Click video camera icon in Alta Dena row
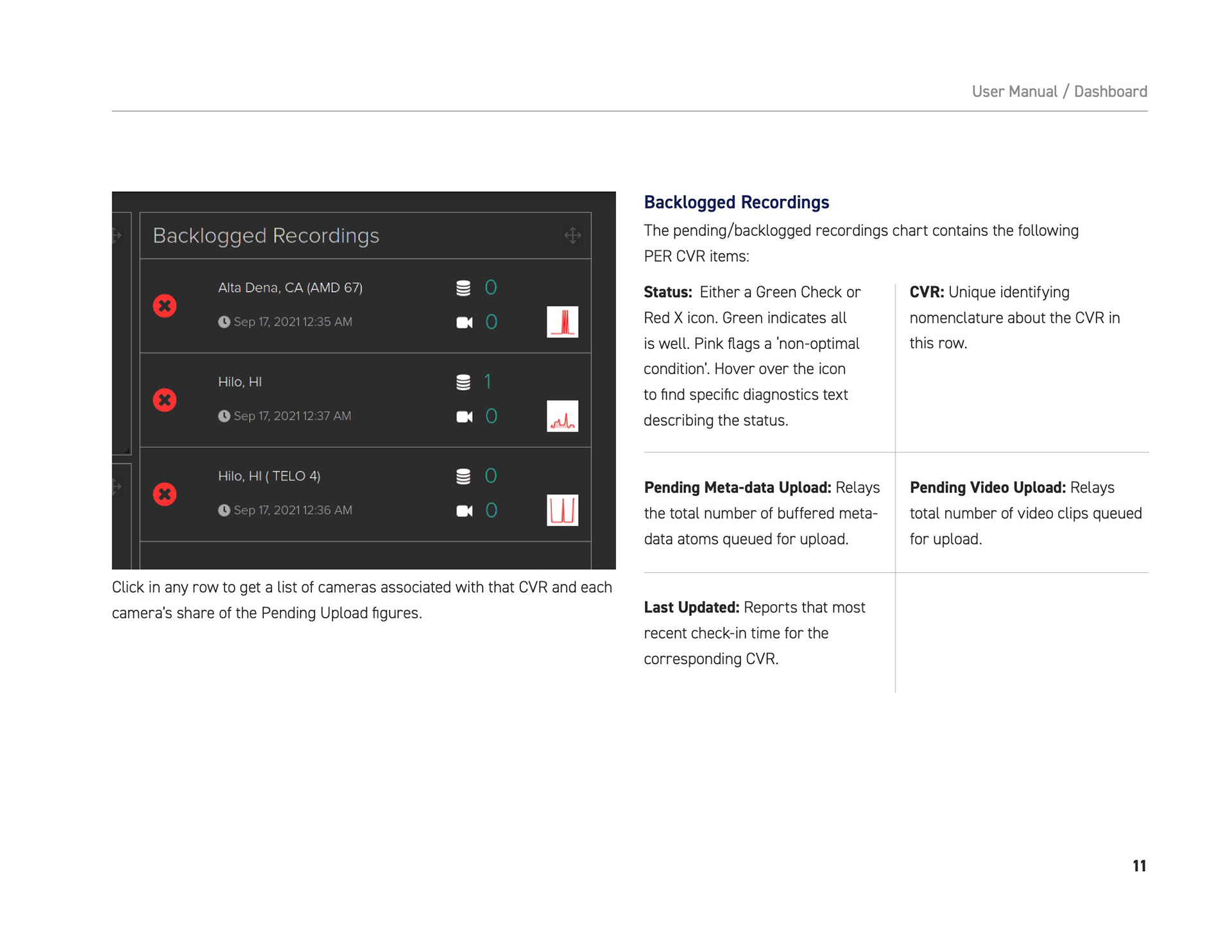Viewport: 1232px width, 952px height. [464, 322]
